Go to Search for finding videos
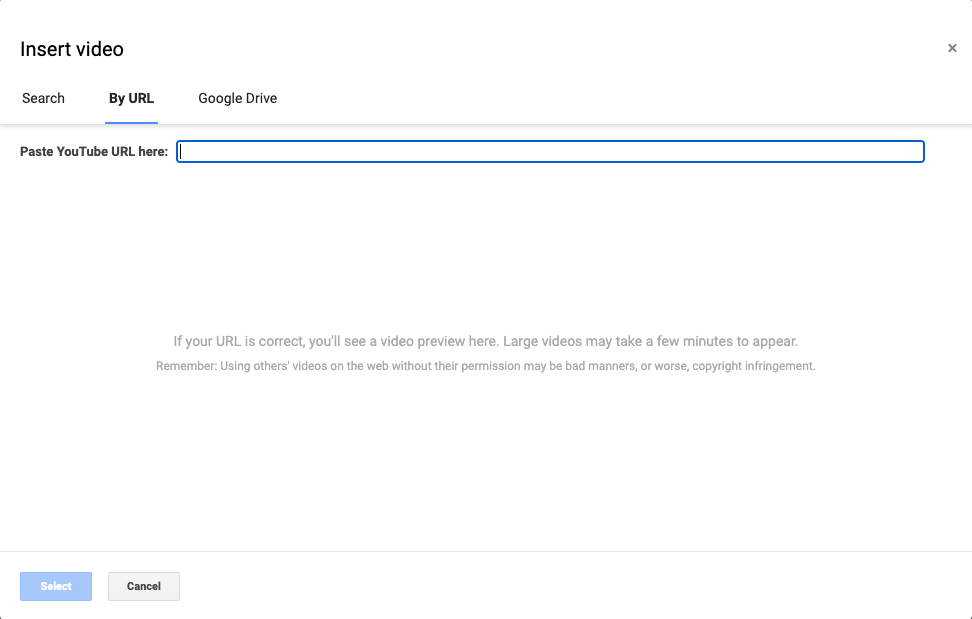972x619 pixels. click(43, 98)
